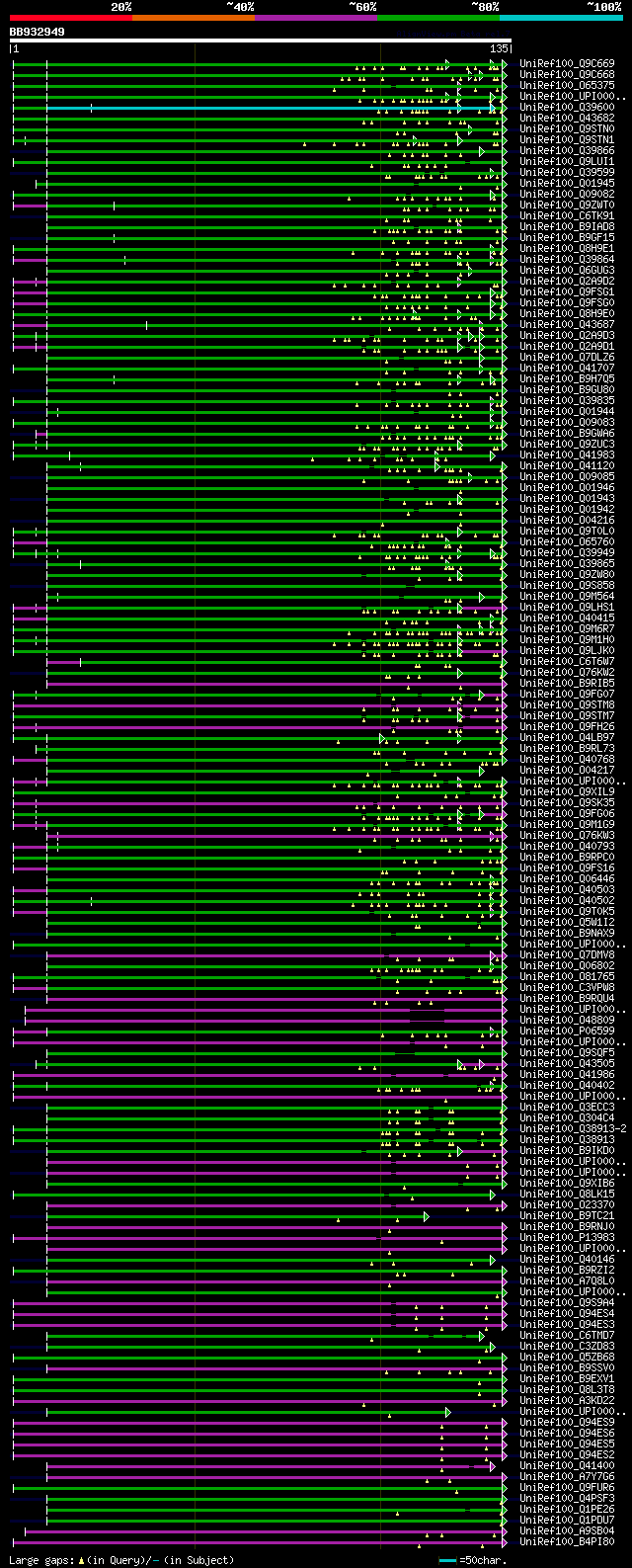Open hit UniRef100_Q39600
The height and width of the screenshot is (1568, 632).
tap(567, 107)
